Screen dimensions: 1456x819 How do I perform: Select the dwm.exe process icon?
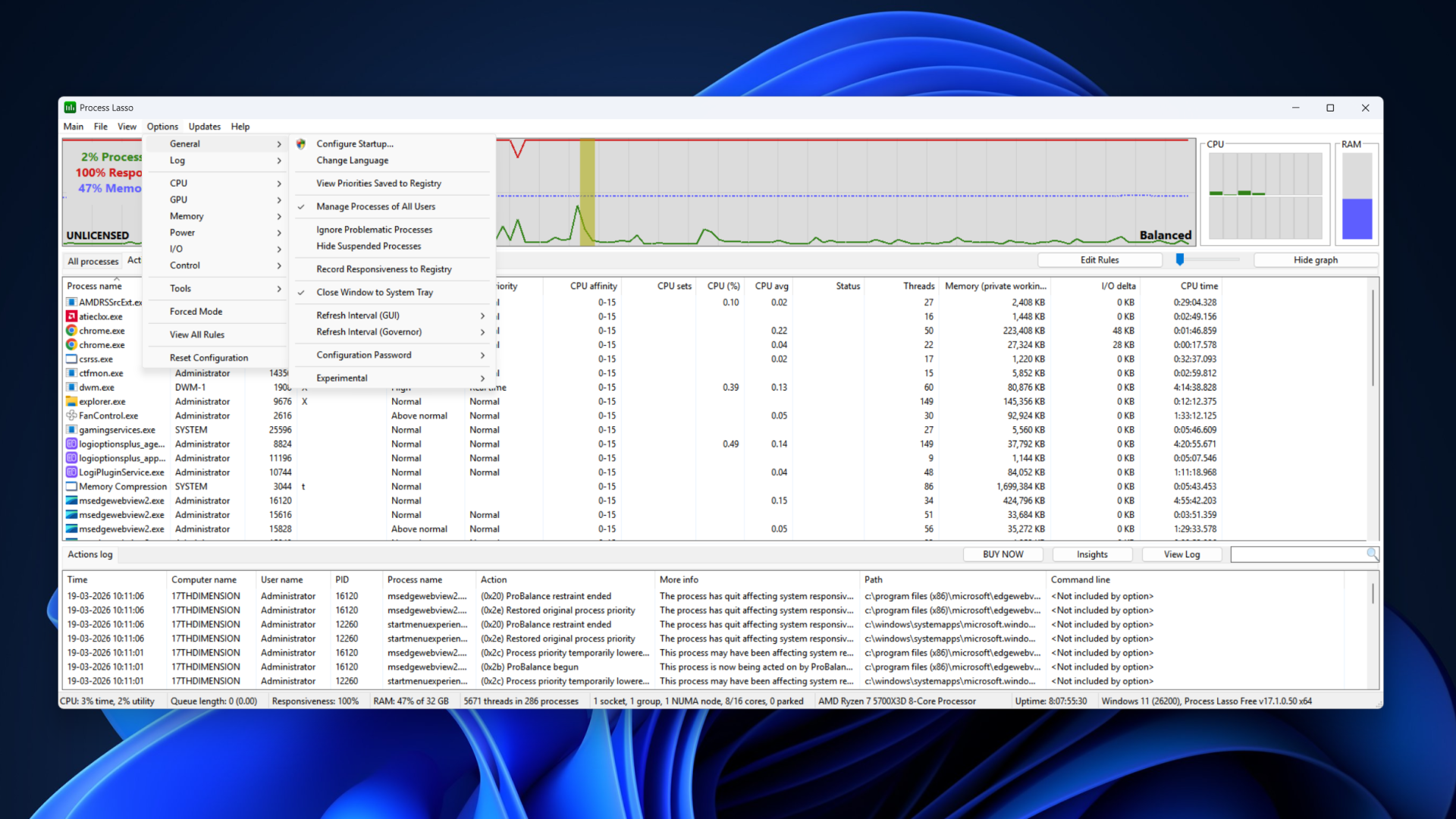coord(72,387)
